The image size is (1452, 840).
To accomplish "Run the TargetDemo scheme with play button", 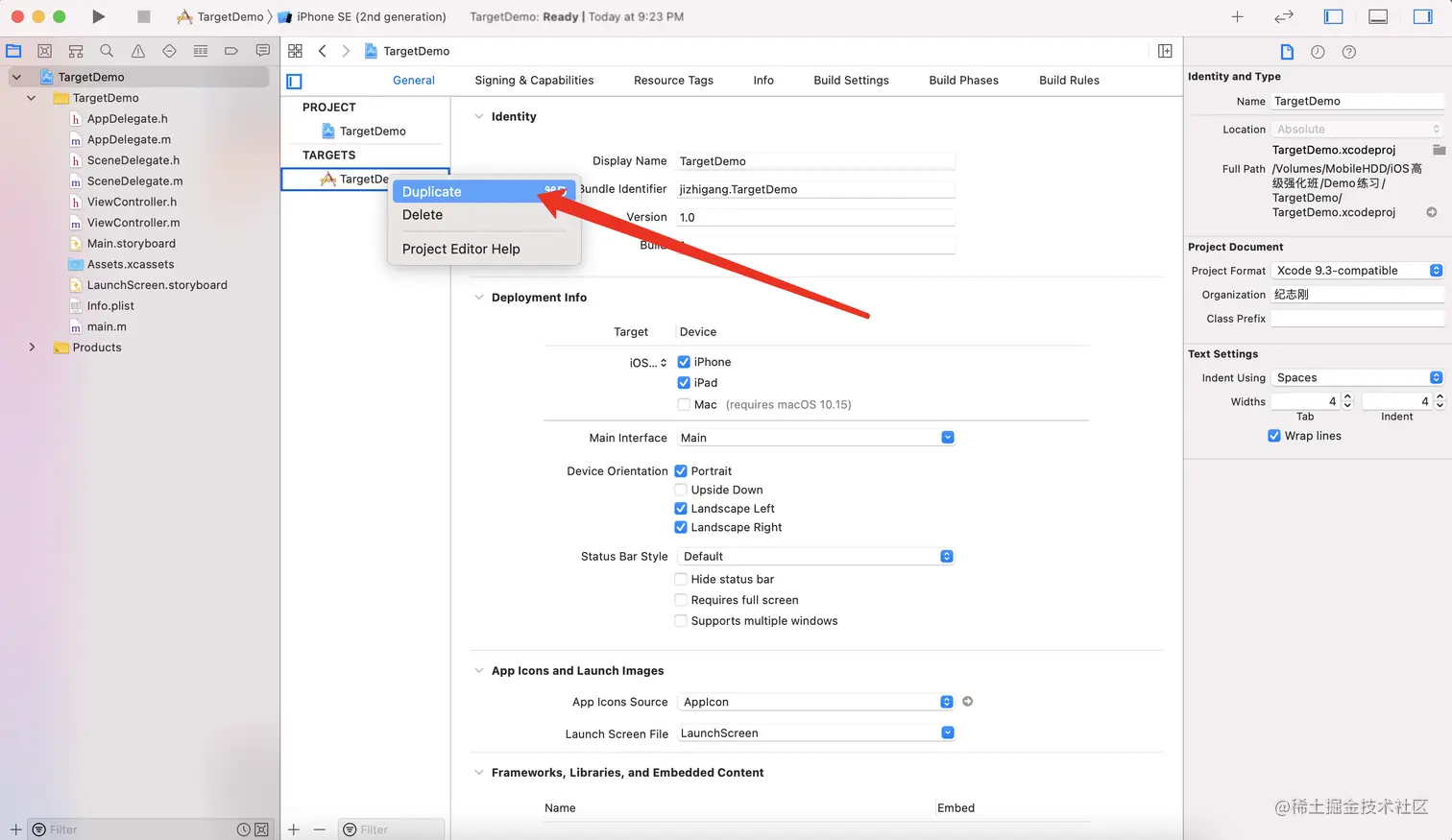I will [98, 16].
